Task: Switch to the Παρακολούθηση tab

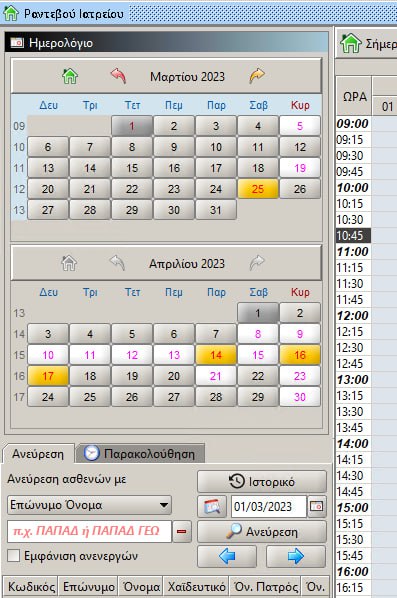Action: point(140,454)
